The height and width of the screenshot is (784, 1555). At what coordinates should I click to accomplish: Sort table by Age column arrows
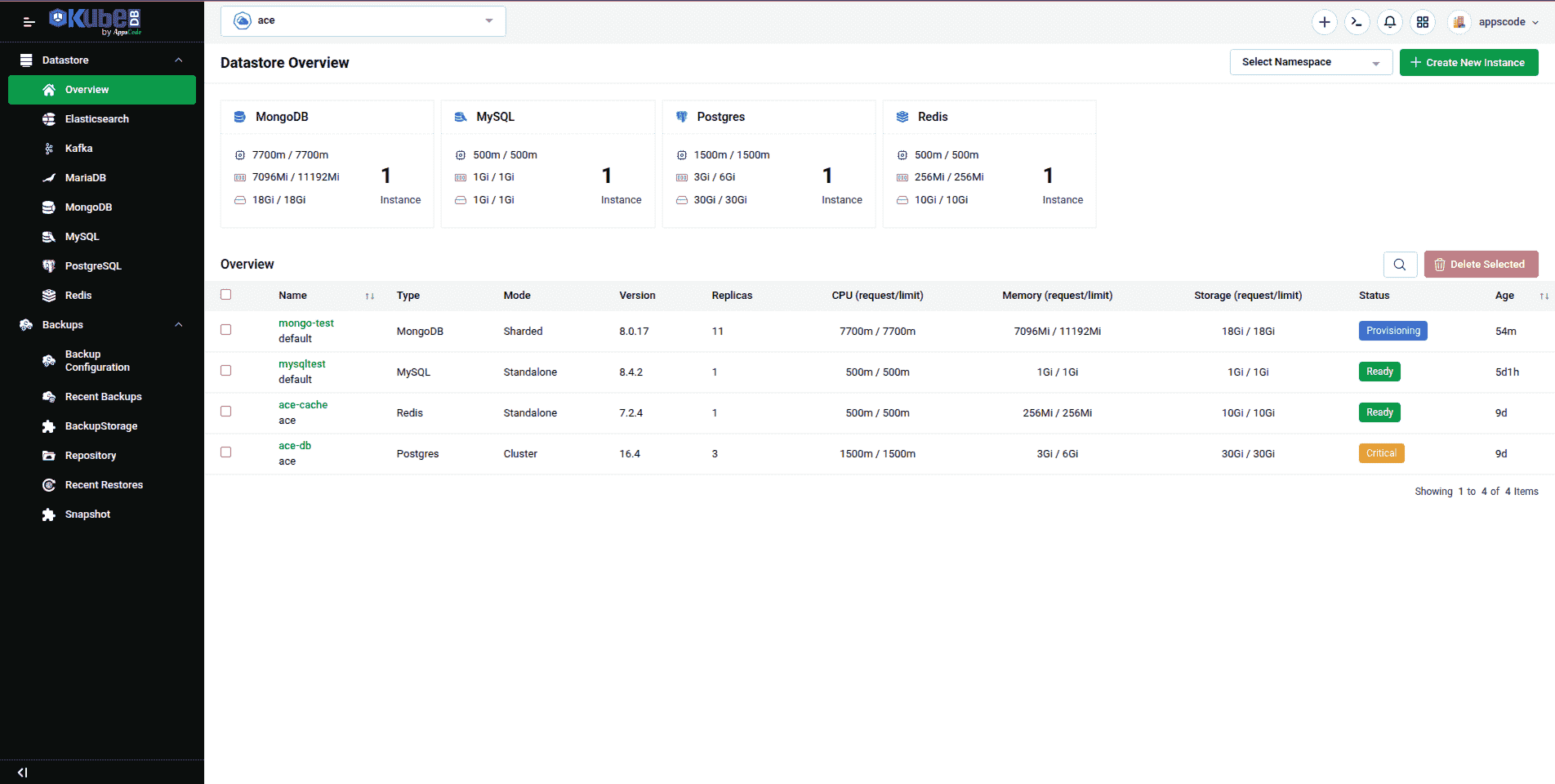[x=1544, y=296]
